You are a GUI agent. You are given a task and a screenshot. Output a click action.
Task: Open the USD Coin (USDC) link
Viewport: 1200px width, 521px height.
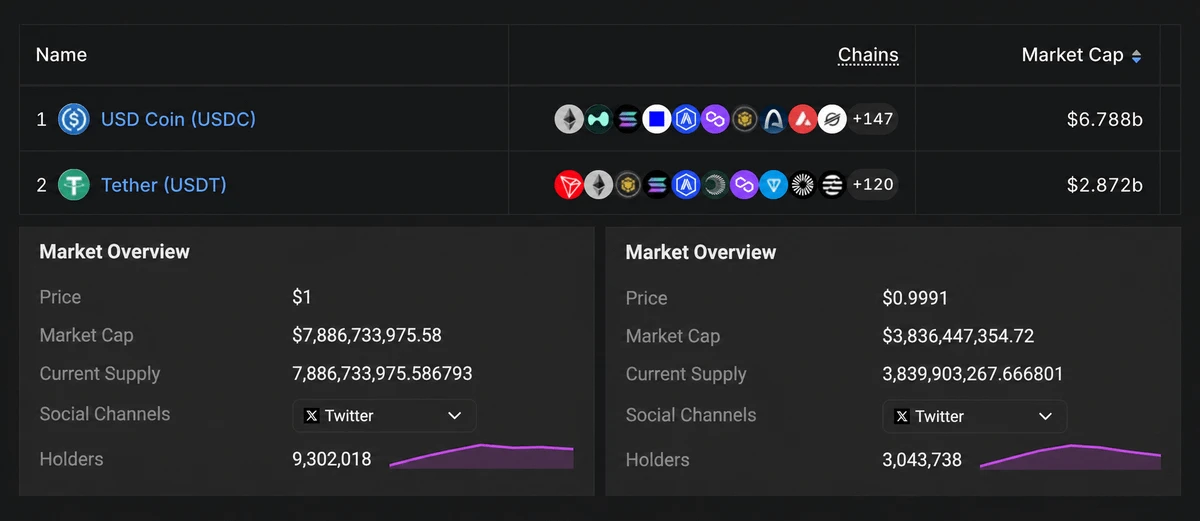coord(178,119)
